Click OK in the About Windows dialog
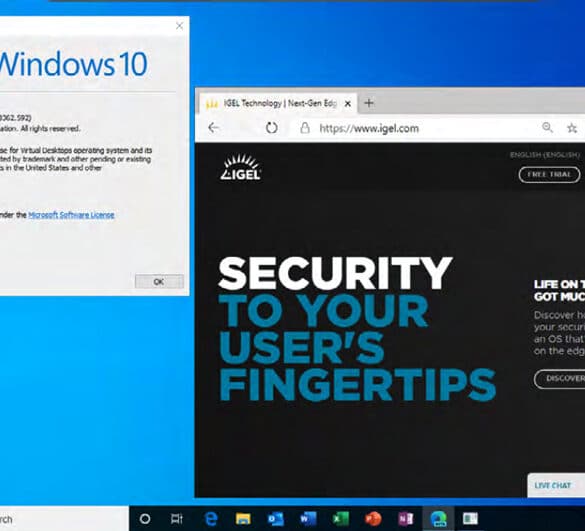 tap(159, 281)
